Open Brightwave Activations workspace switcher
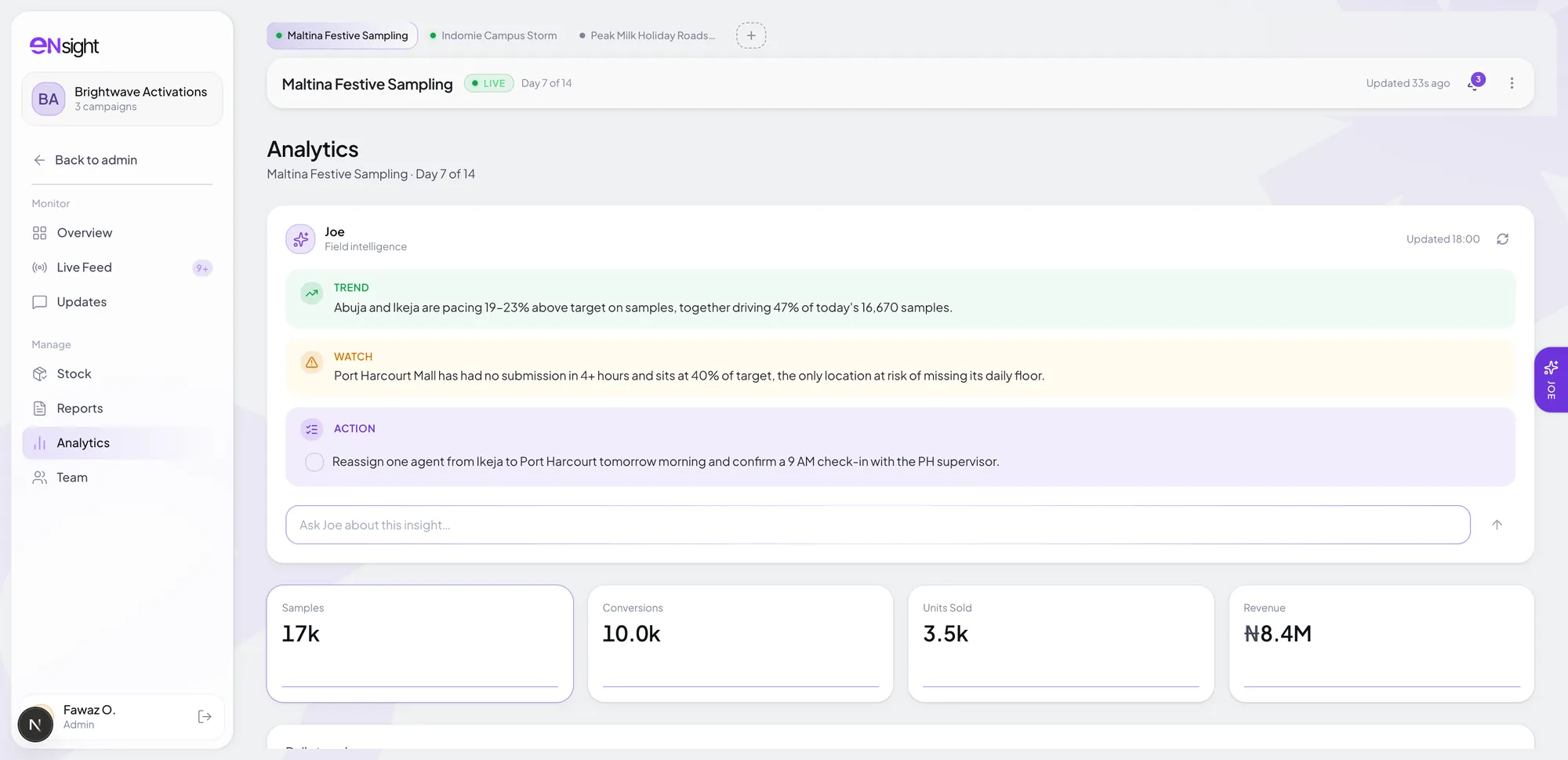 (x=122, y=99)
